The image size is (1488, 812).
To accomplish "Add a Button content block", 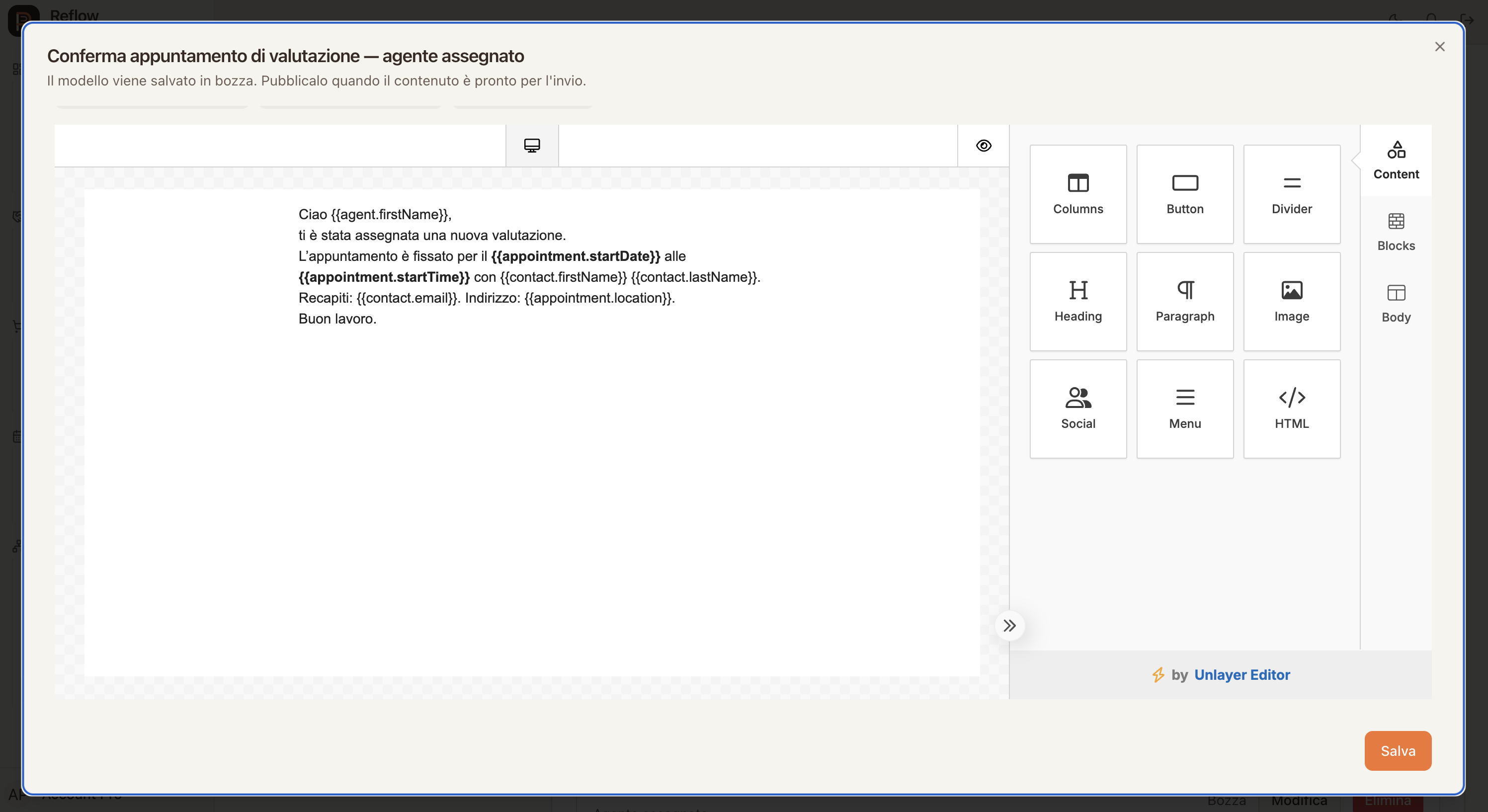I will 1185,194.
